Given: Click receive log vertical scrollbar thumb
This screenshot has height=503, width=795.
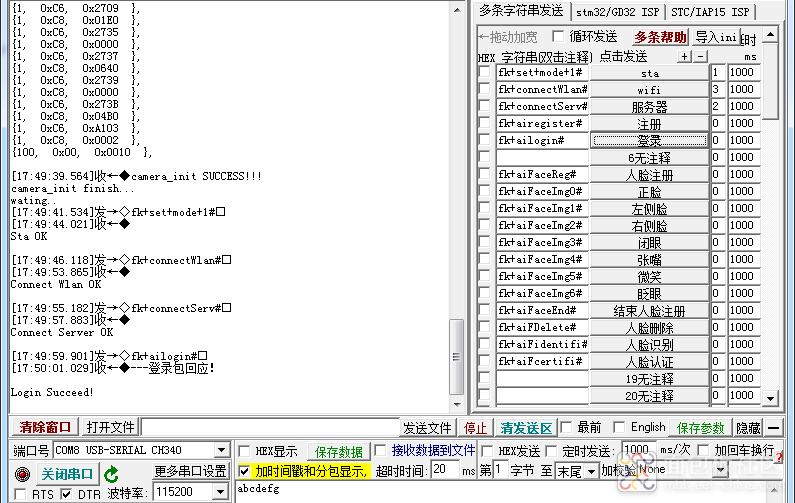Looking at the screenshot, I should tap(456, 356).
